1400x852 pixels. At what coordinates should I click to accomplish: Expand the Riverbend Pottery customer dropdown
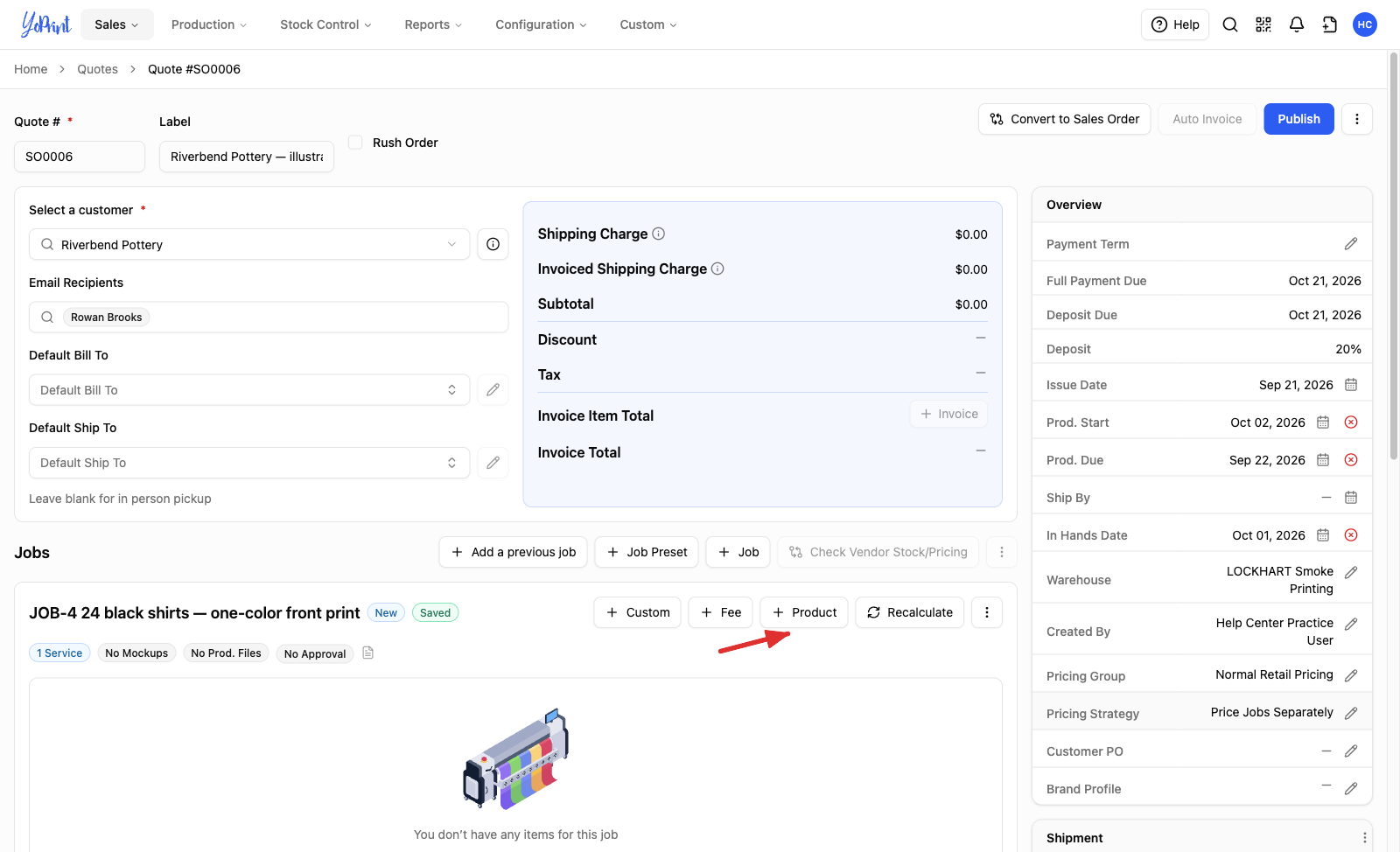click(451, 244)
